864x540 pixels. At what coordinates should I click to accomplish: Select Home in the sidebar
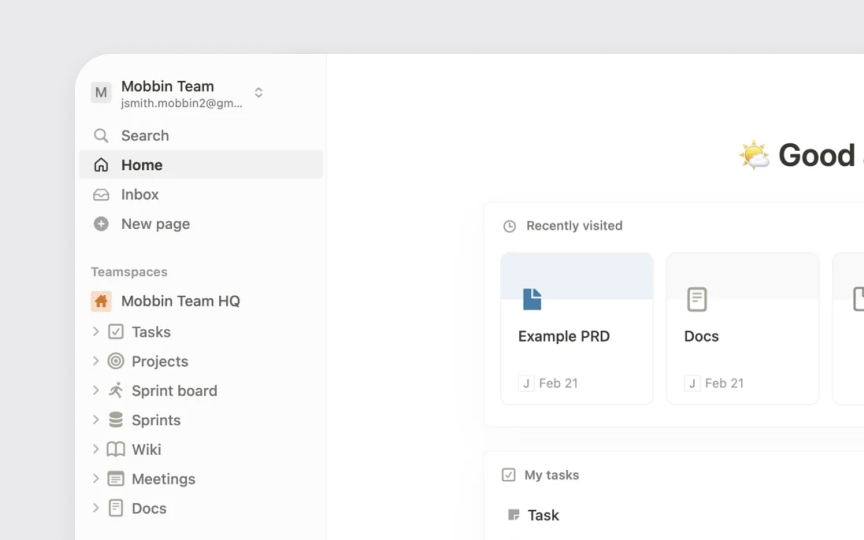(142, 165)
